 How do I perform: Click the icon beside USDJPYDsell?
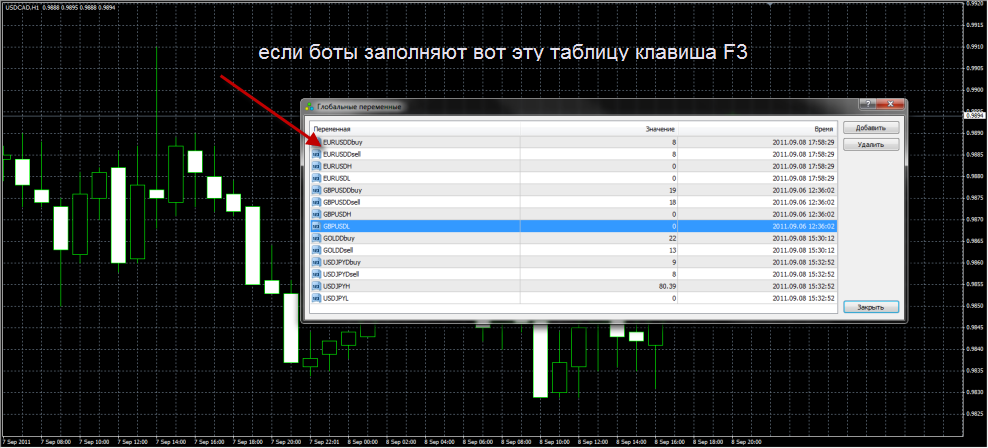point(316,274)
